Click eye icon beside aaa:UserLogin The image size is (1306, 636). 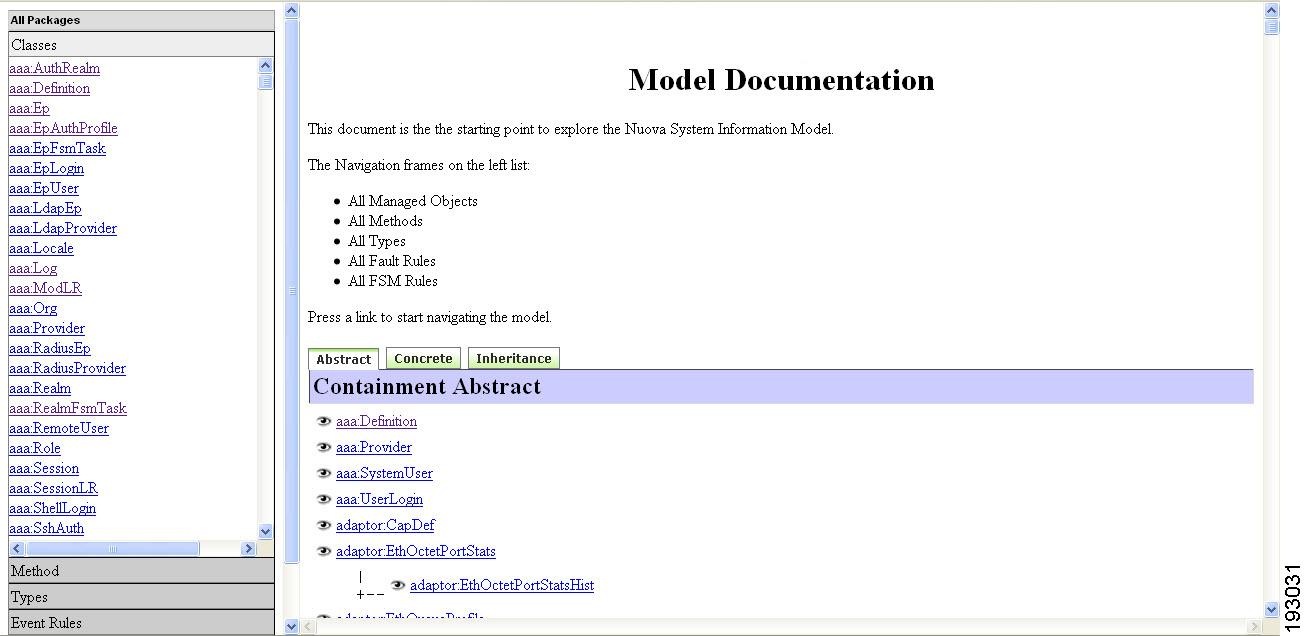[x=324, y=499]
